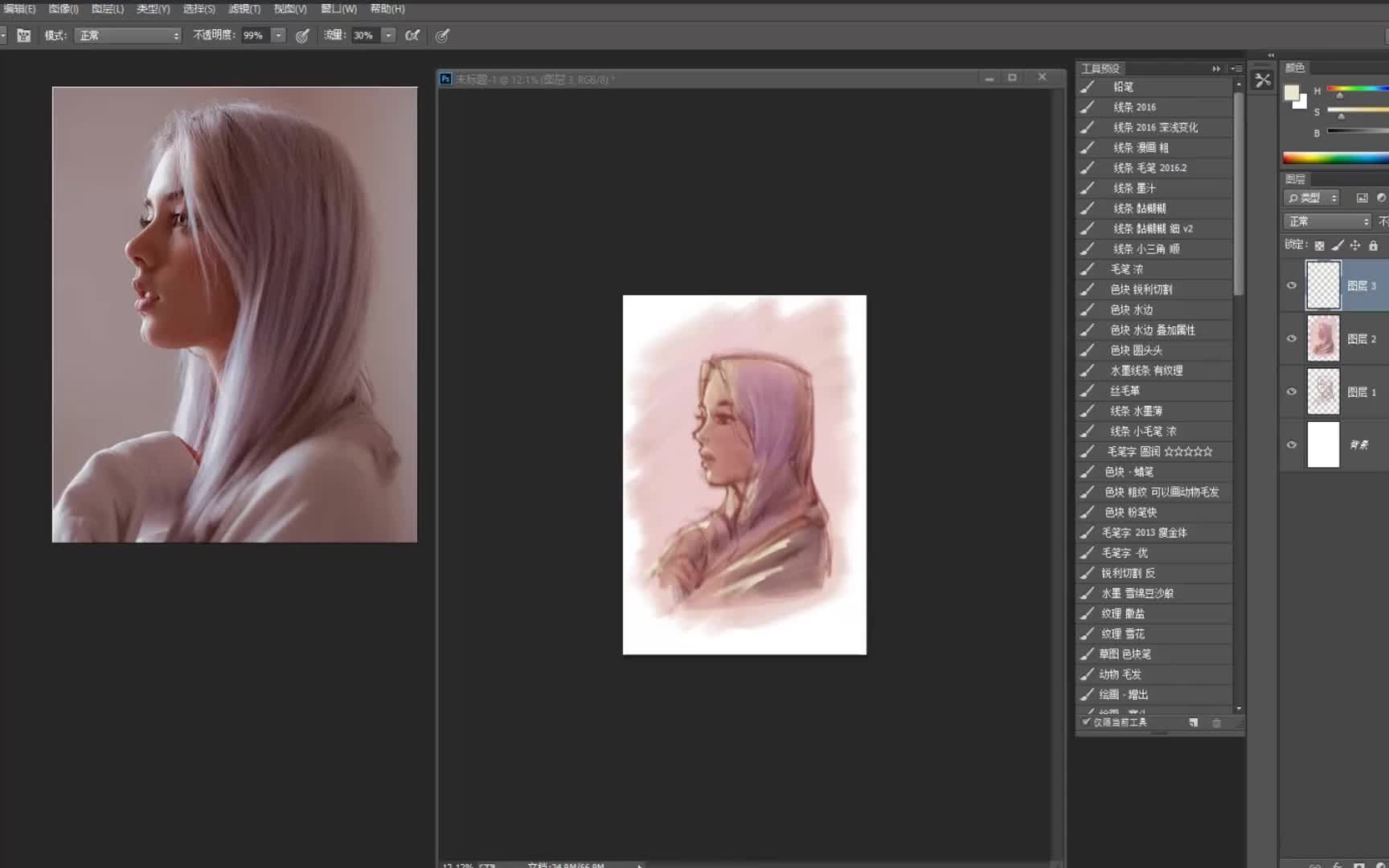Filter layers by adjustment layer icon
1389x868 pixels.
[1381, 198]
